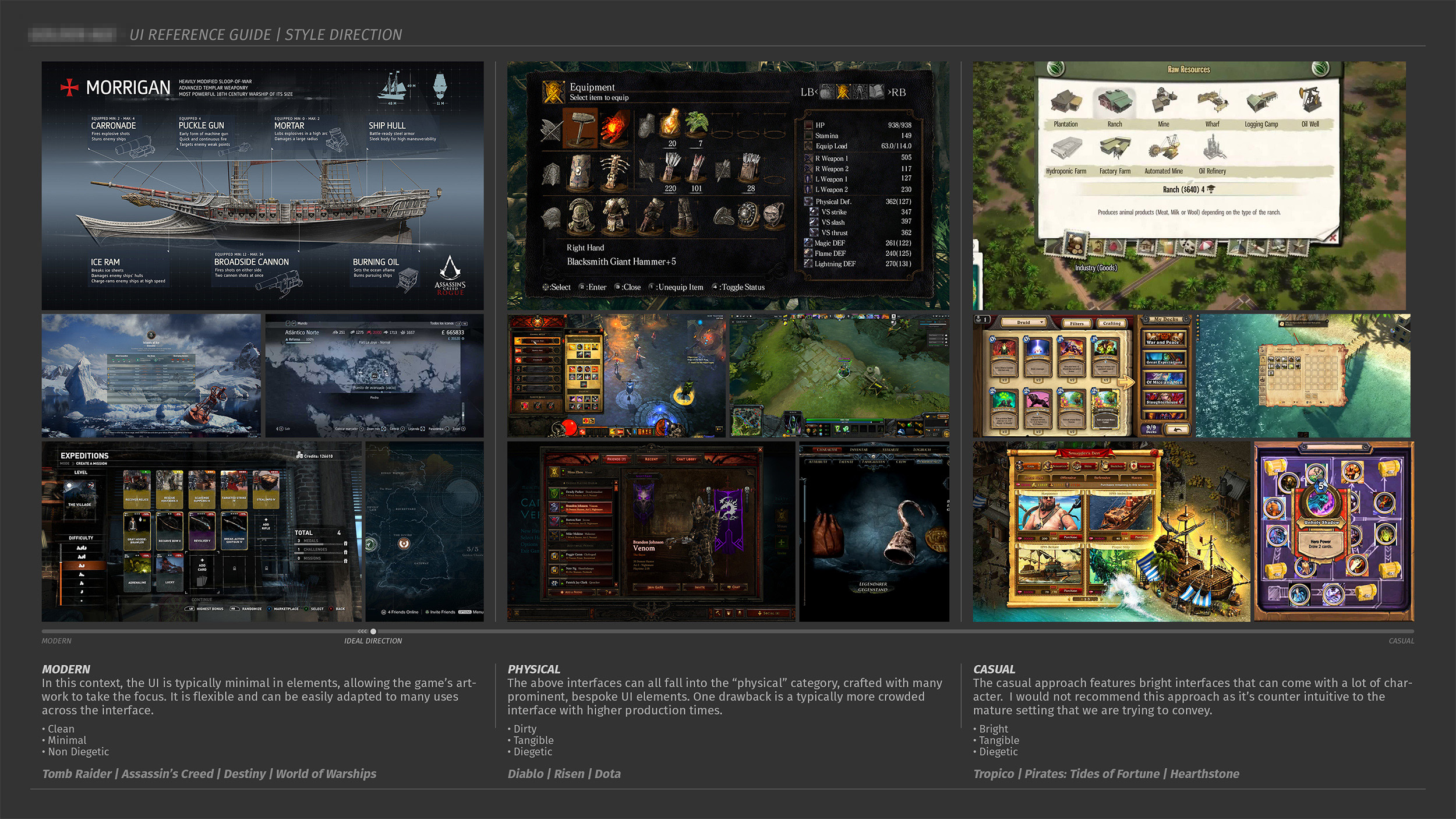Select the bolt quiver with count 28
The image size is (1456, 819).
(x=750, y=169)
